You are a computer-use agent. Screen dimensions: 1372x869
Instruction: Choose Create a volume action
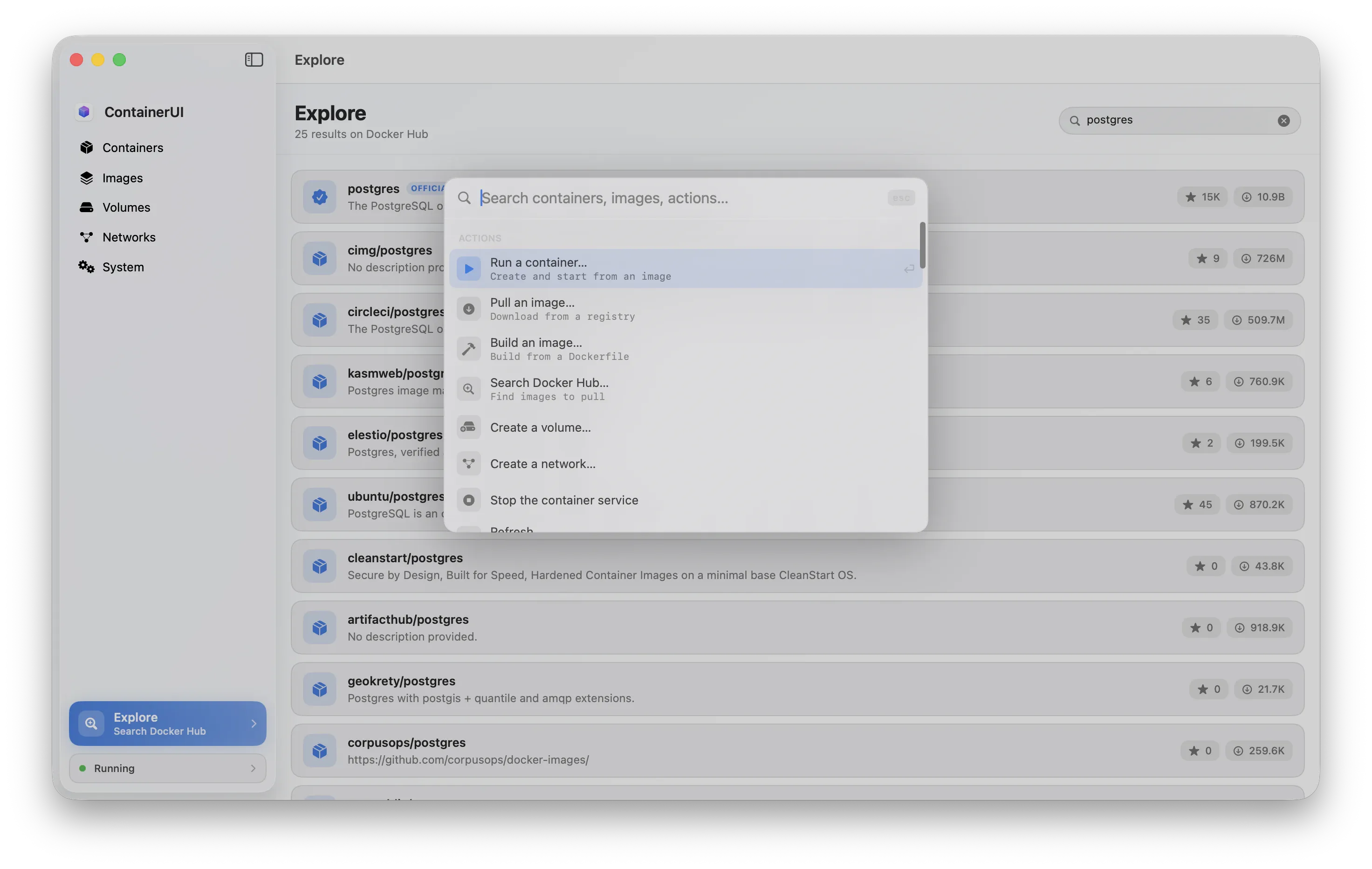(x=686, y=428)
